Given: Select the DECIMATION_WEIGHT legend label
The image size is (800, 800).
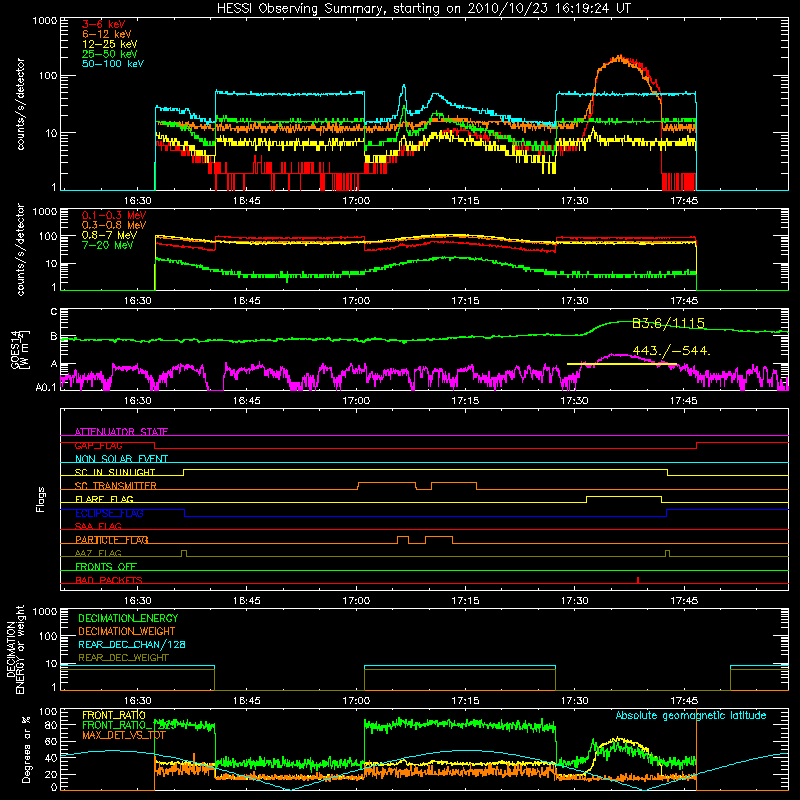Looking at the screenshot, I should click(x=127, y=631).
